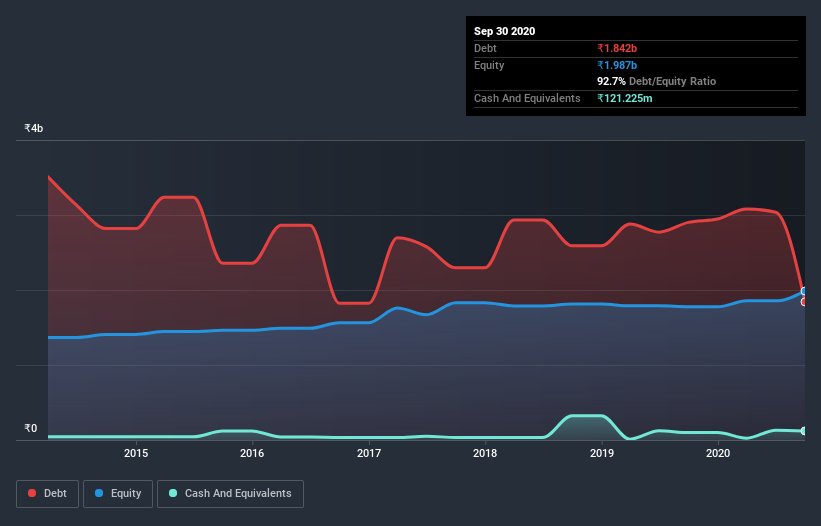Click the ₹0 y-axis label
This screenshot has height=526, width=821.
point(30,428)
